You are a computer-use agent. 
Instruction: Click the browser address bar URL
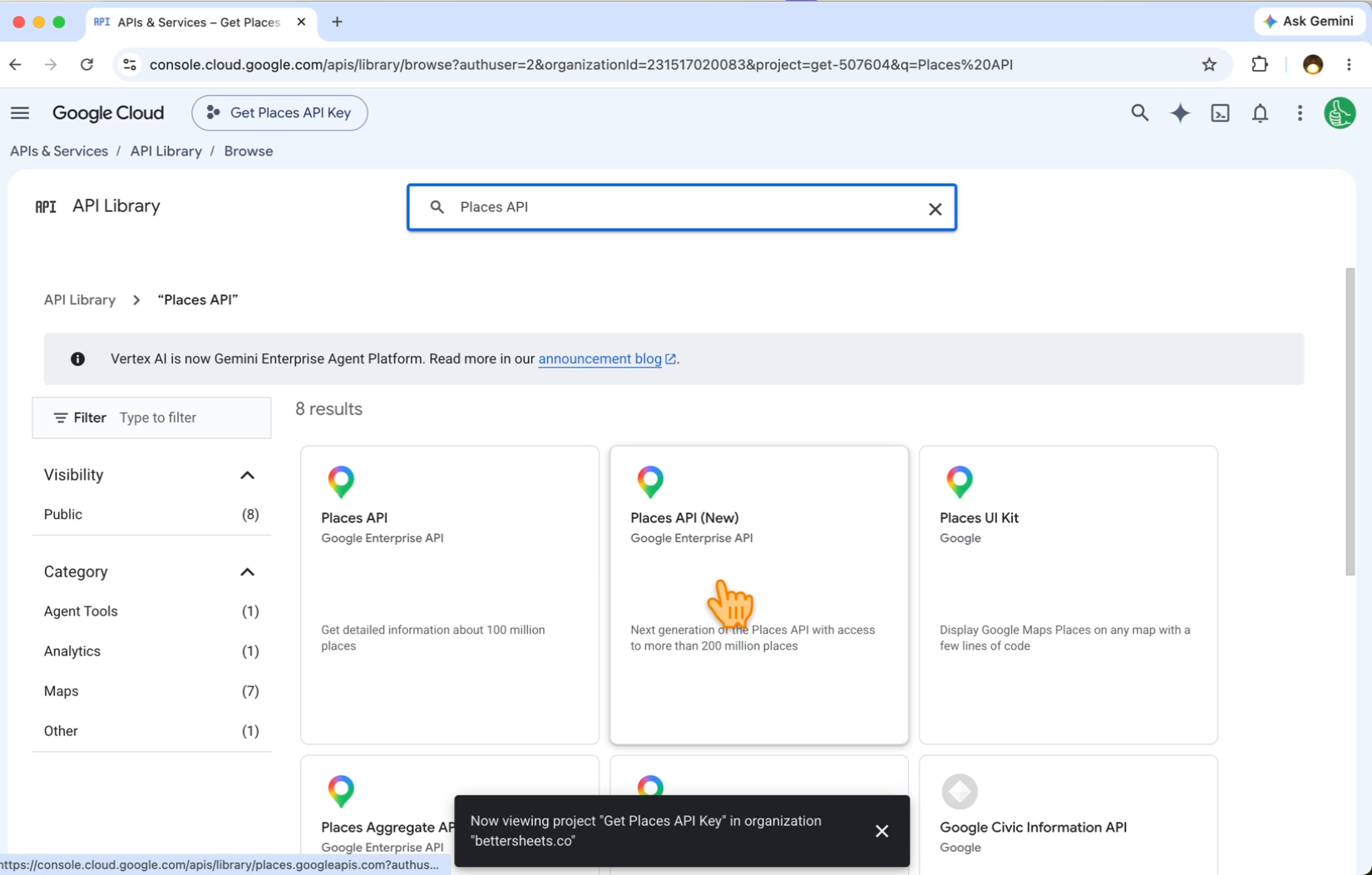tap(581, 65)
